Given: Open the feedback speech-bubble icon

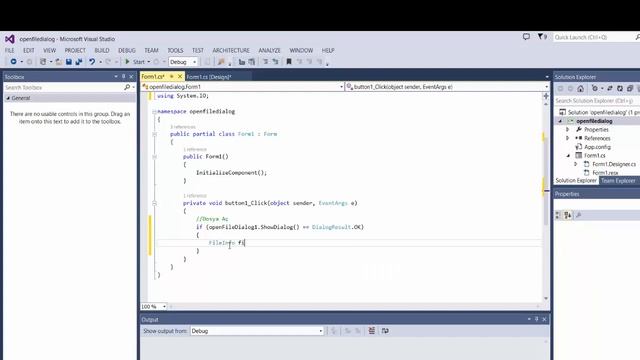Looking at the screenshot, I should [527, 37].
